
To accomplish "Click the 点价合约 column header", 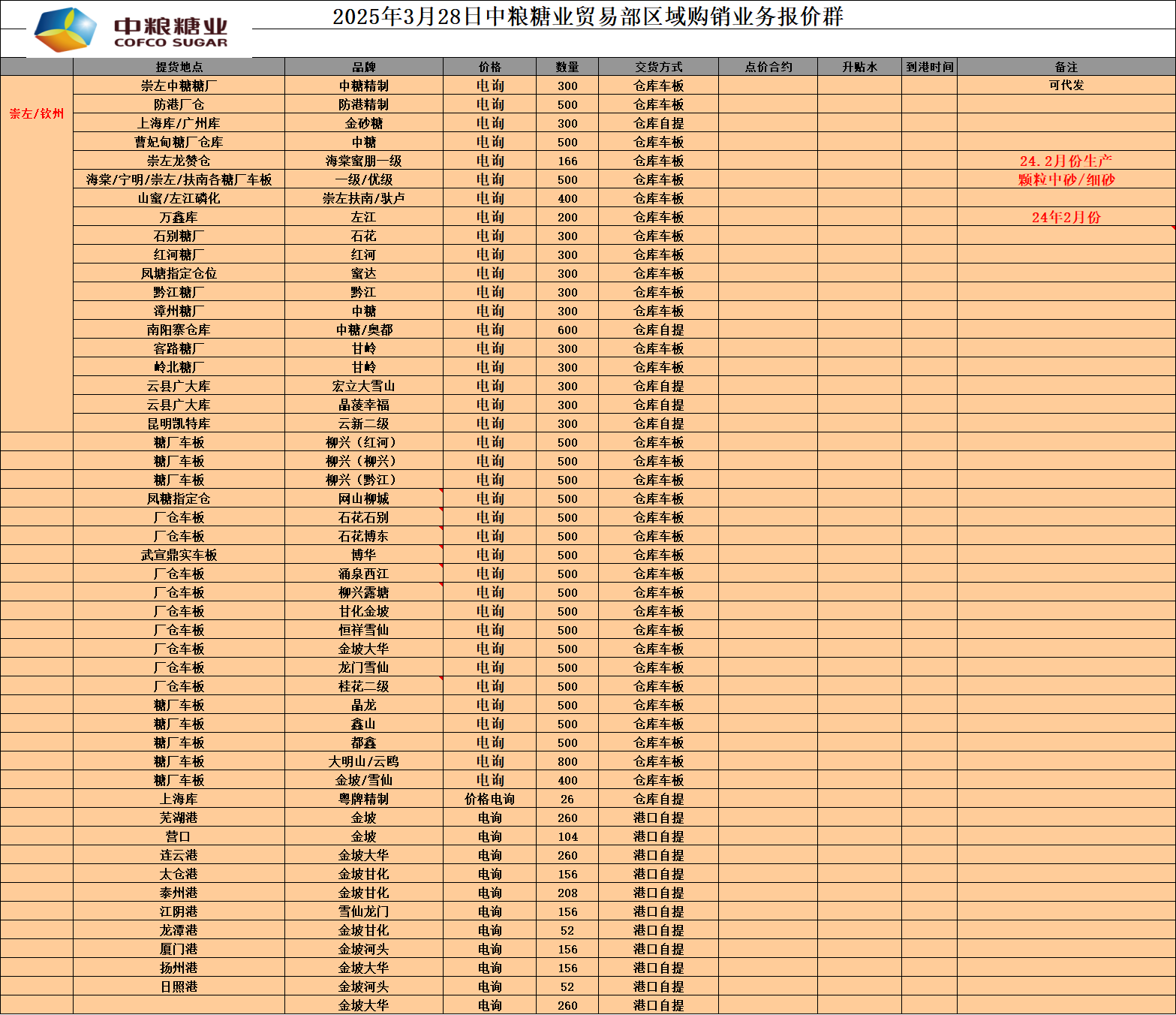I will [768, 67].
